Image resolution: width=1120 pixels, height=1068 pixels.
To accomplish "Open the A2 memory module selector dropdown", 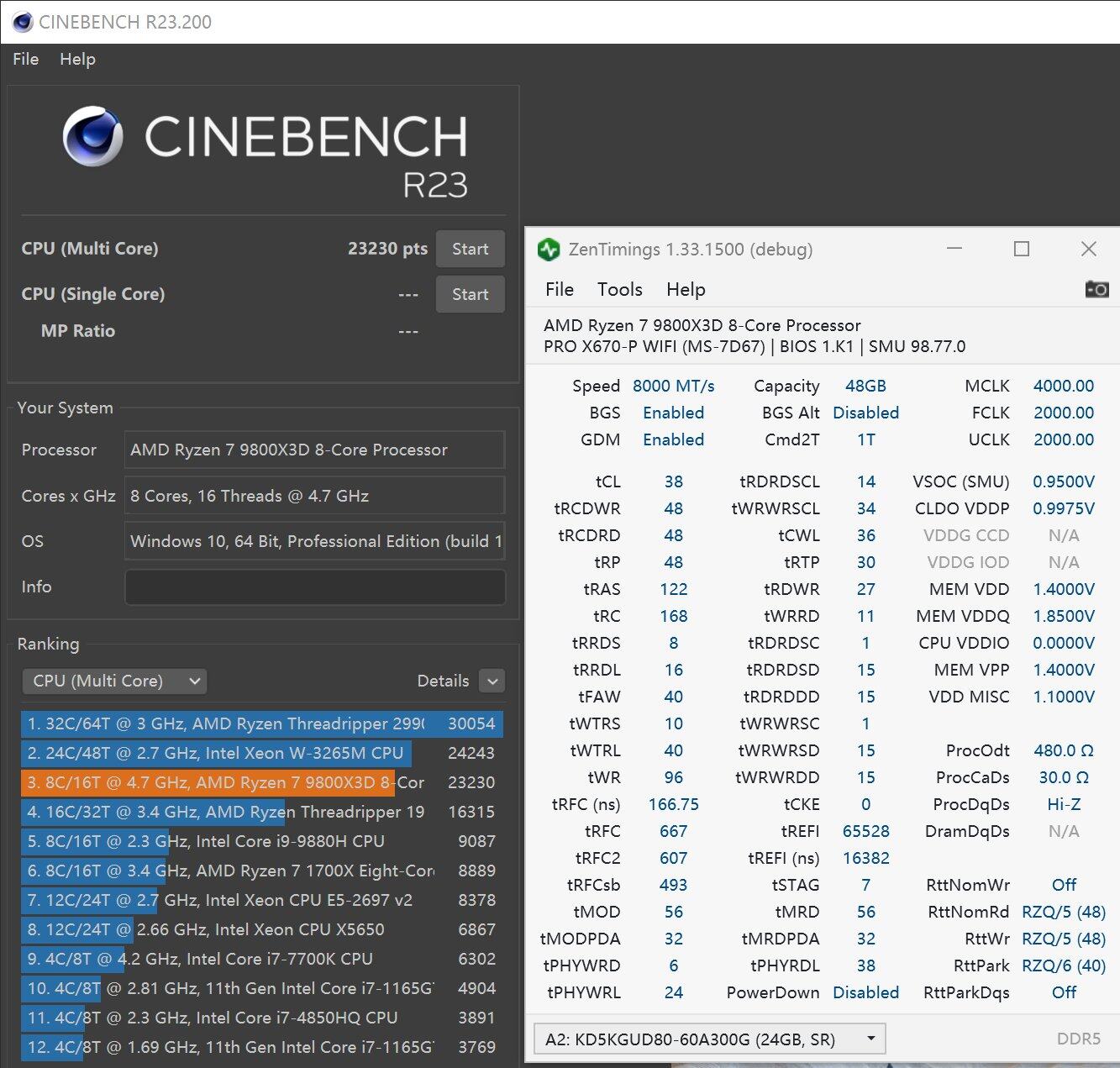I will (709, 1039).
